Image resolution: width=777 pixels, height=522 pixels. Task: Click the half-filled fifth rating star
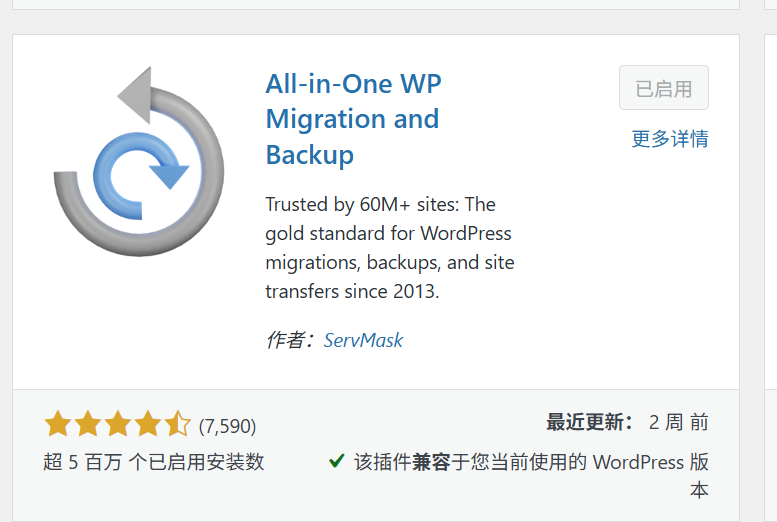pyautogui.click(x=177, y=425)
